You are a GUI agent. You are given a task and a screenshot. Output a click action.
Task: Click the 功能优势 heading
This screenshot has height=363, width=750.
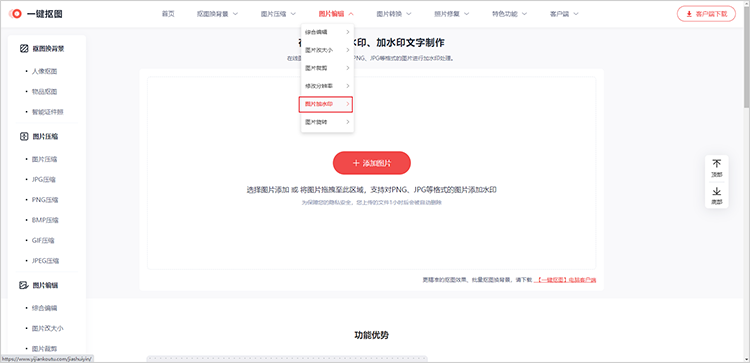tap(372, 335)
